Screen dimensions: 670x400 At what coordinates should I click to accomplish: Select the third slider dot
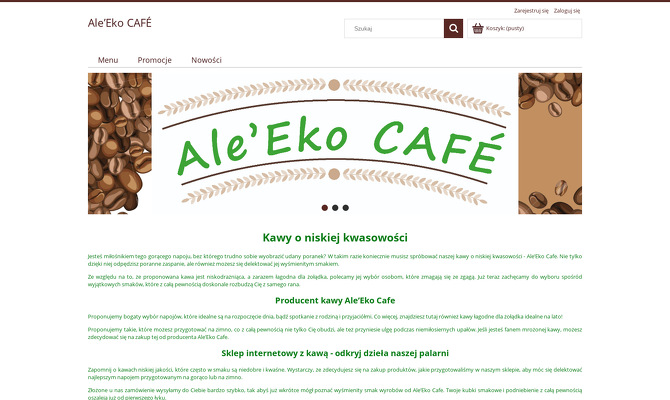346,208
